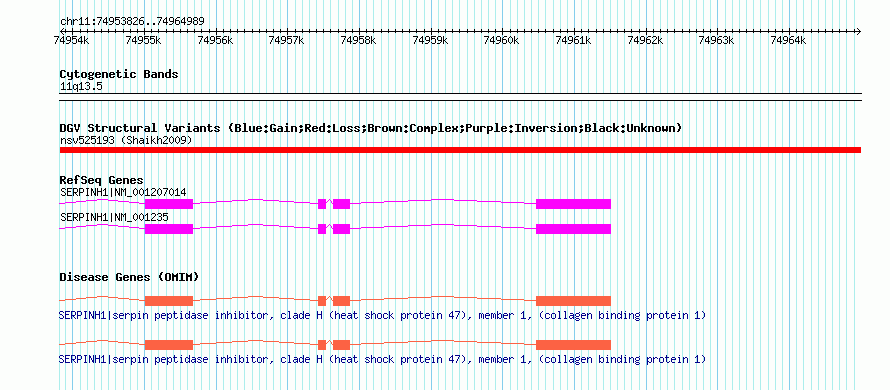The height and width of the screenshot is (390, 890).
Task: Click the ruler's right end arrowhead
Action: coord(858,31)
